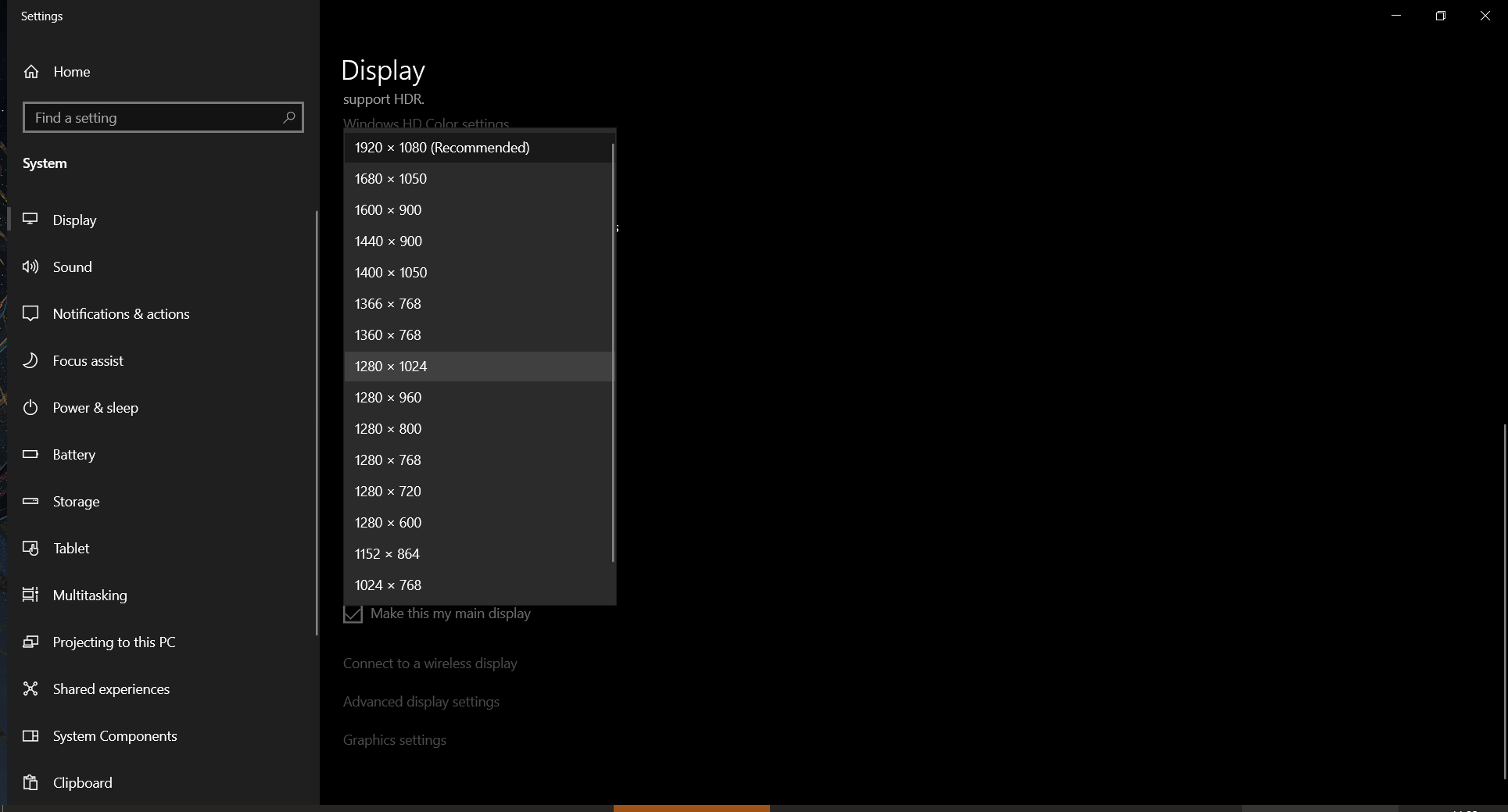Open Notifications & actions settings page

[x=121, y=314]
